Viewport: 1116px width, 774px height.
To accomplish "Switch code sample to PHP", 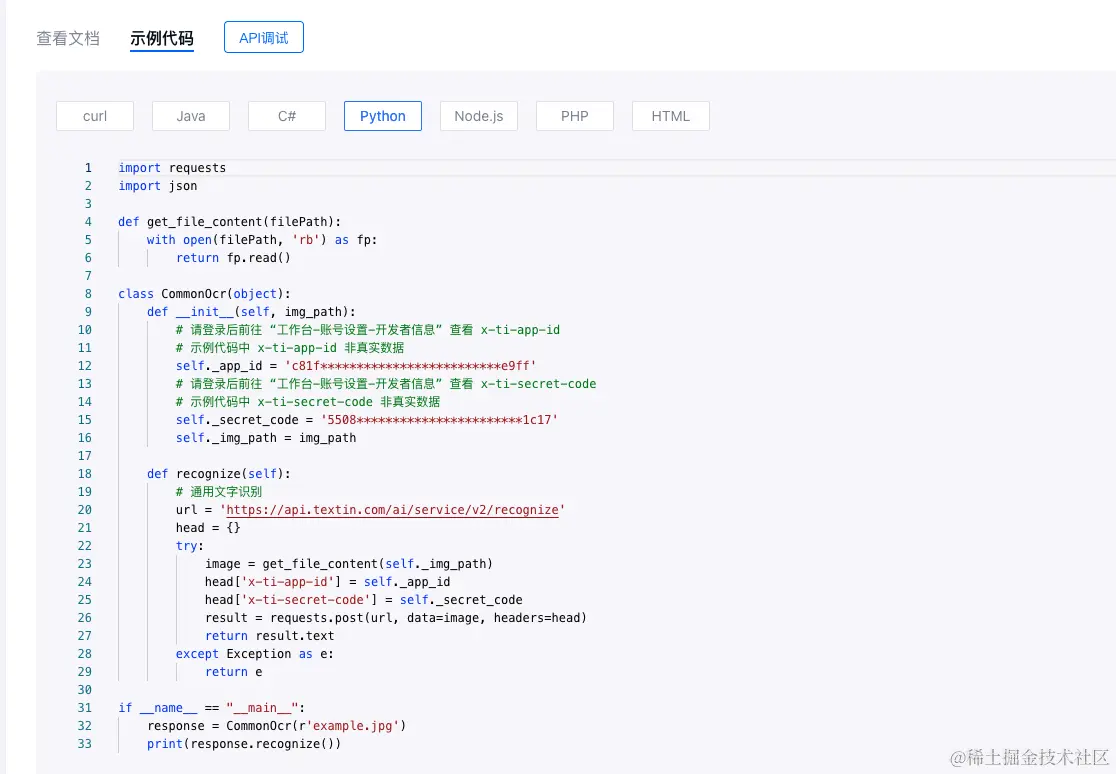I will [x=574, y=116].
